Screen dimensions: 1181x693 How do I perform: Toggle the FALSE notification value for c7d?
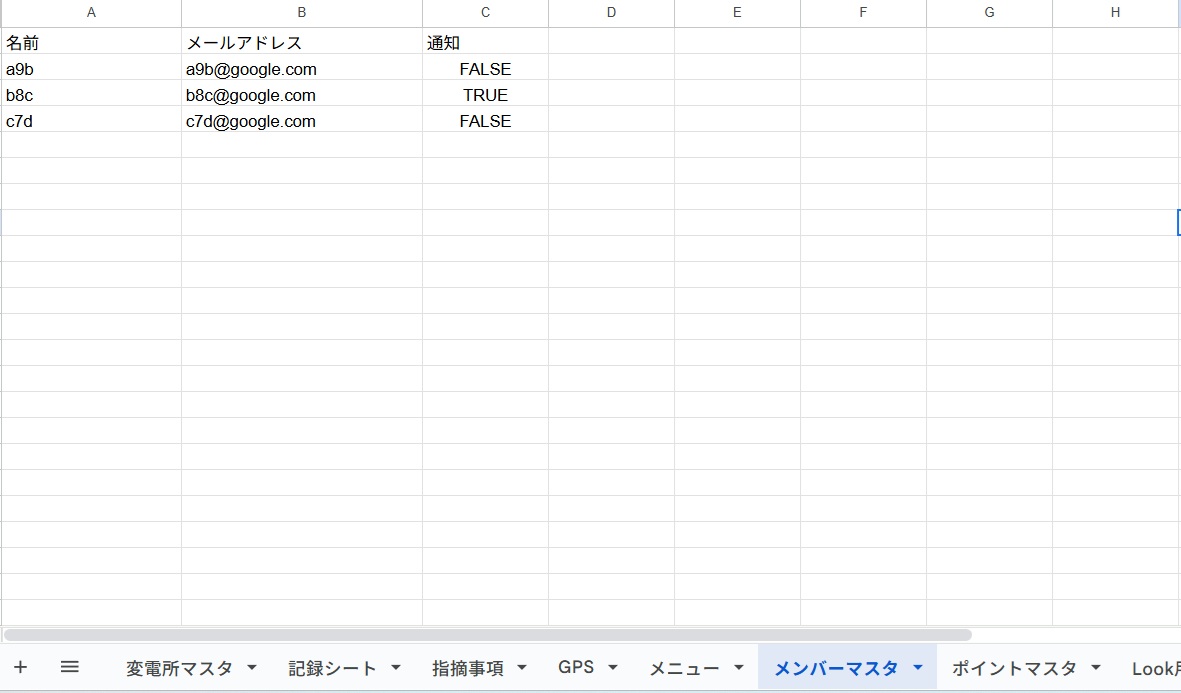[485, 122]
